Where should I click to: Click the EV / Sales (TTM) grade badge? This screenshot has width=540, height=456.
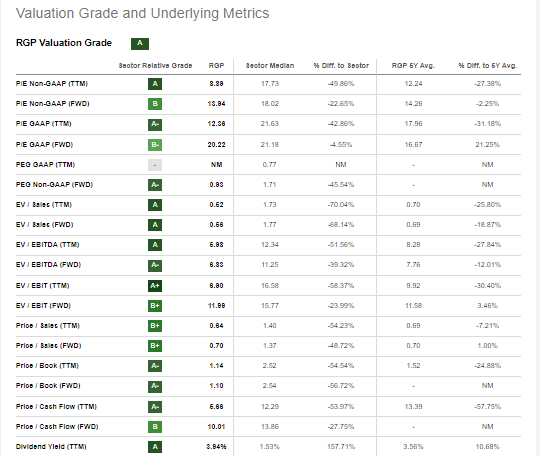155,205
